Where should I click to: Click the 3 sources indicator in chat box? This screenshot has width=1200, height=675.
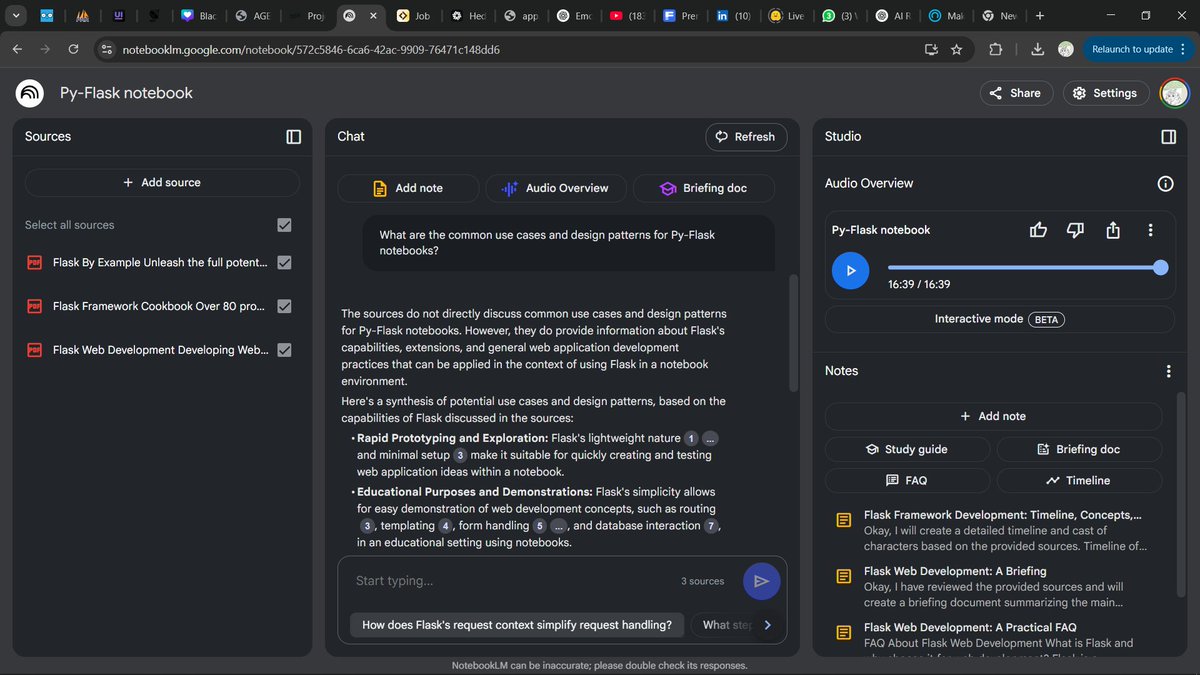click(x=703, y=581)
